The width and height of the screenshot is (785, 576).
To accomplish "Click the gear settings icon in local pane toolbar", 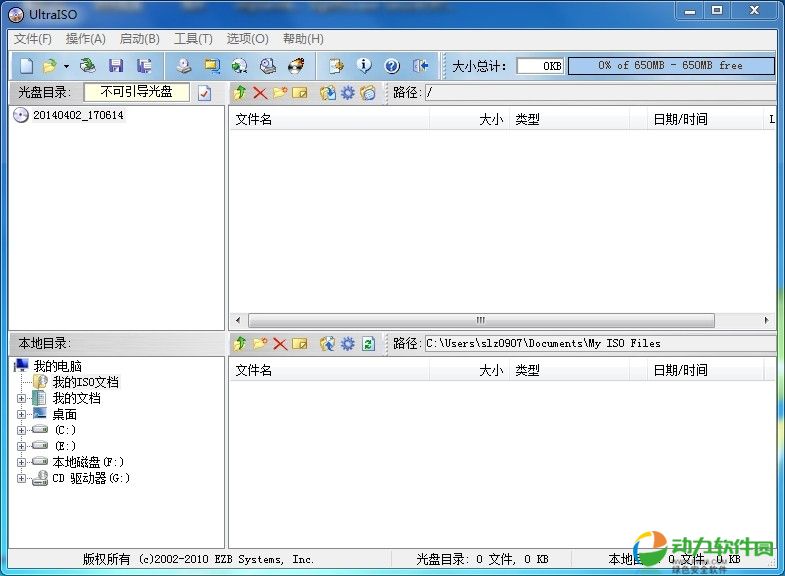I will (348, 344).
